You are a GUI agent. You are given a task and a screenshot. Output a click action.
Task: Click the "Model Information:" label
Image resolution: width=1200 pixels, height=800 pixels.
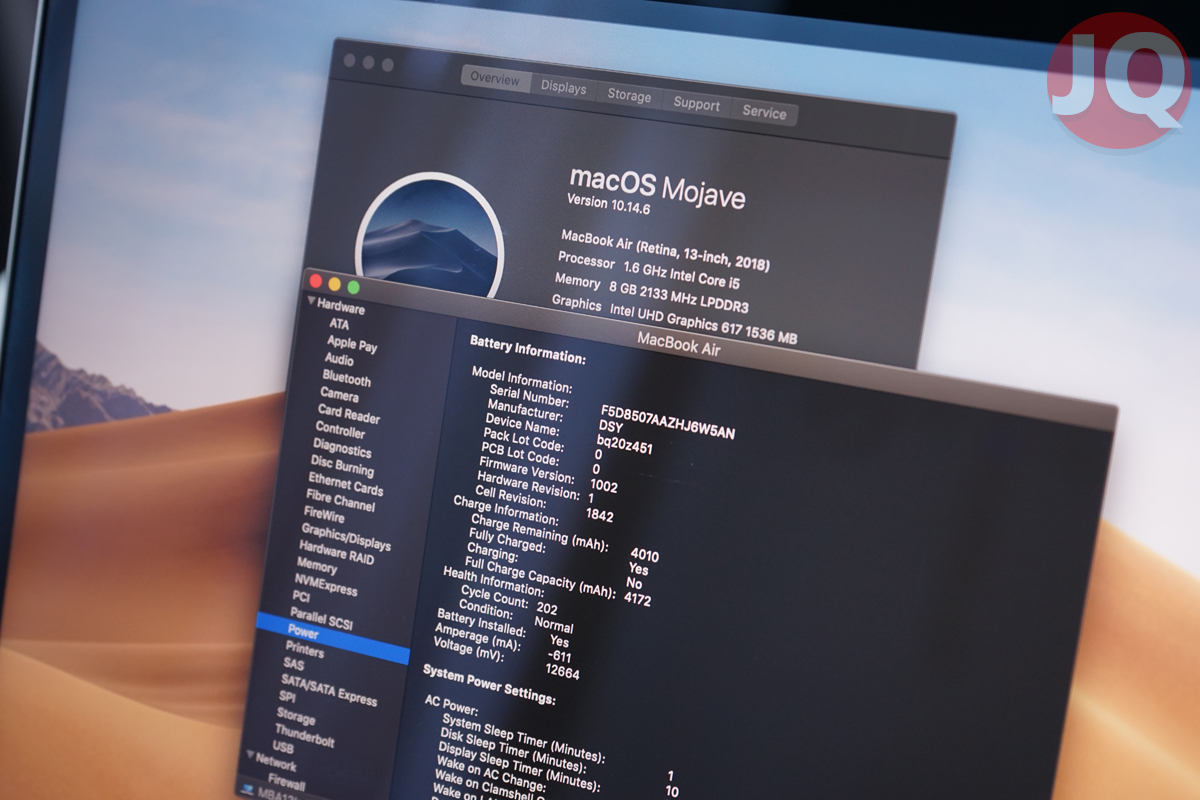coord(522,379)
